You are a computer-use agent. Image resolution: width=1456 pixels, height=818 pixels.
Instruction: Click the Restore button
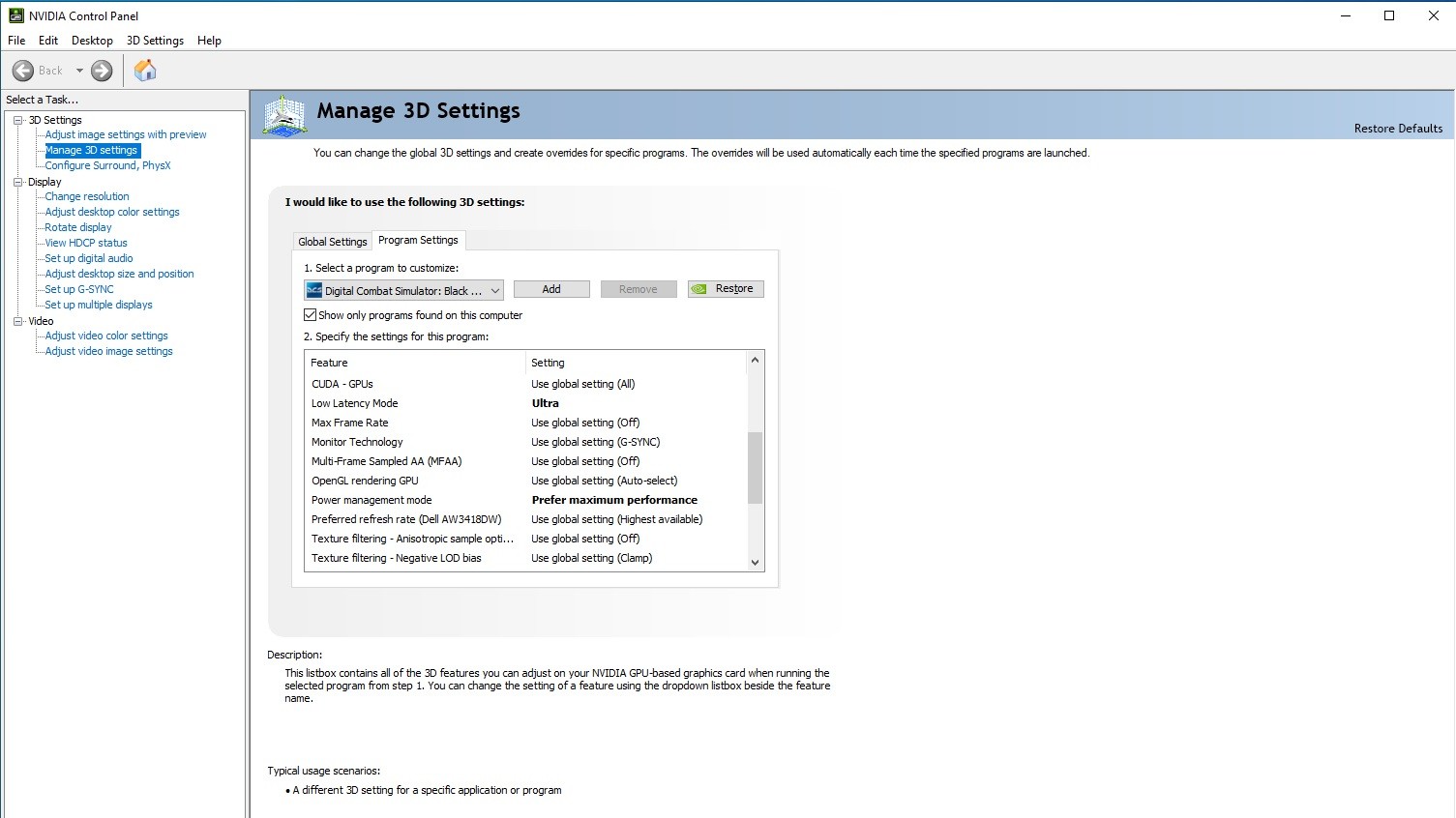coord(726,289)
